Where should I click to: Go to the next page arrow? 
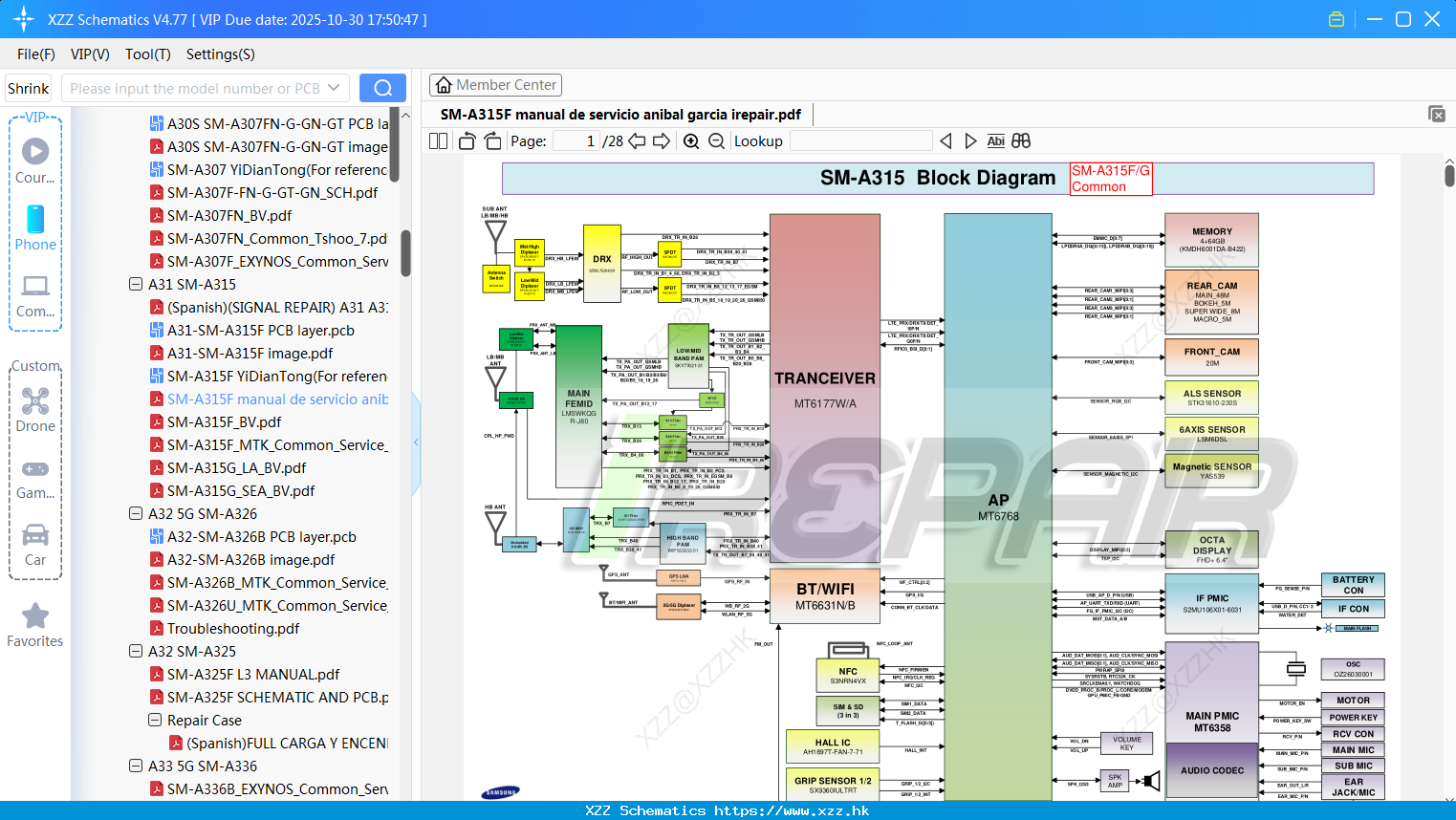662,140
